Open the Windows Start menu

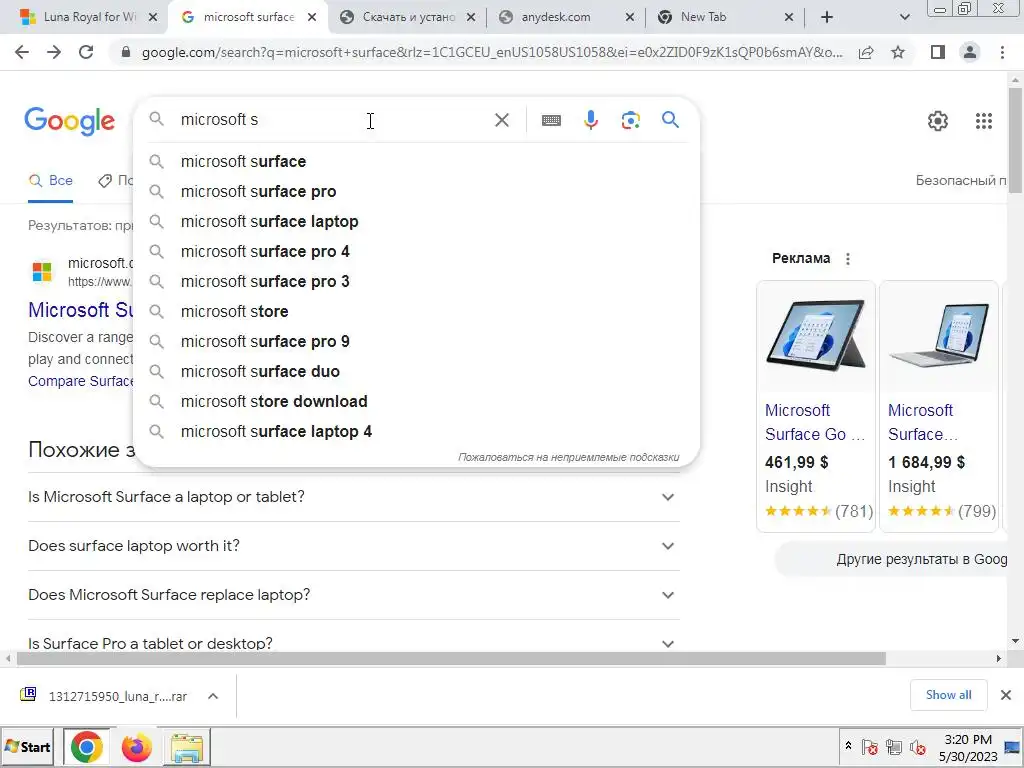pos(27,746)
